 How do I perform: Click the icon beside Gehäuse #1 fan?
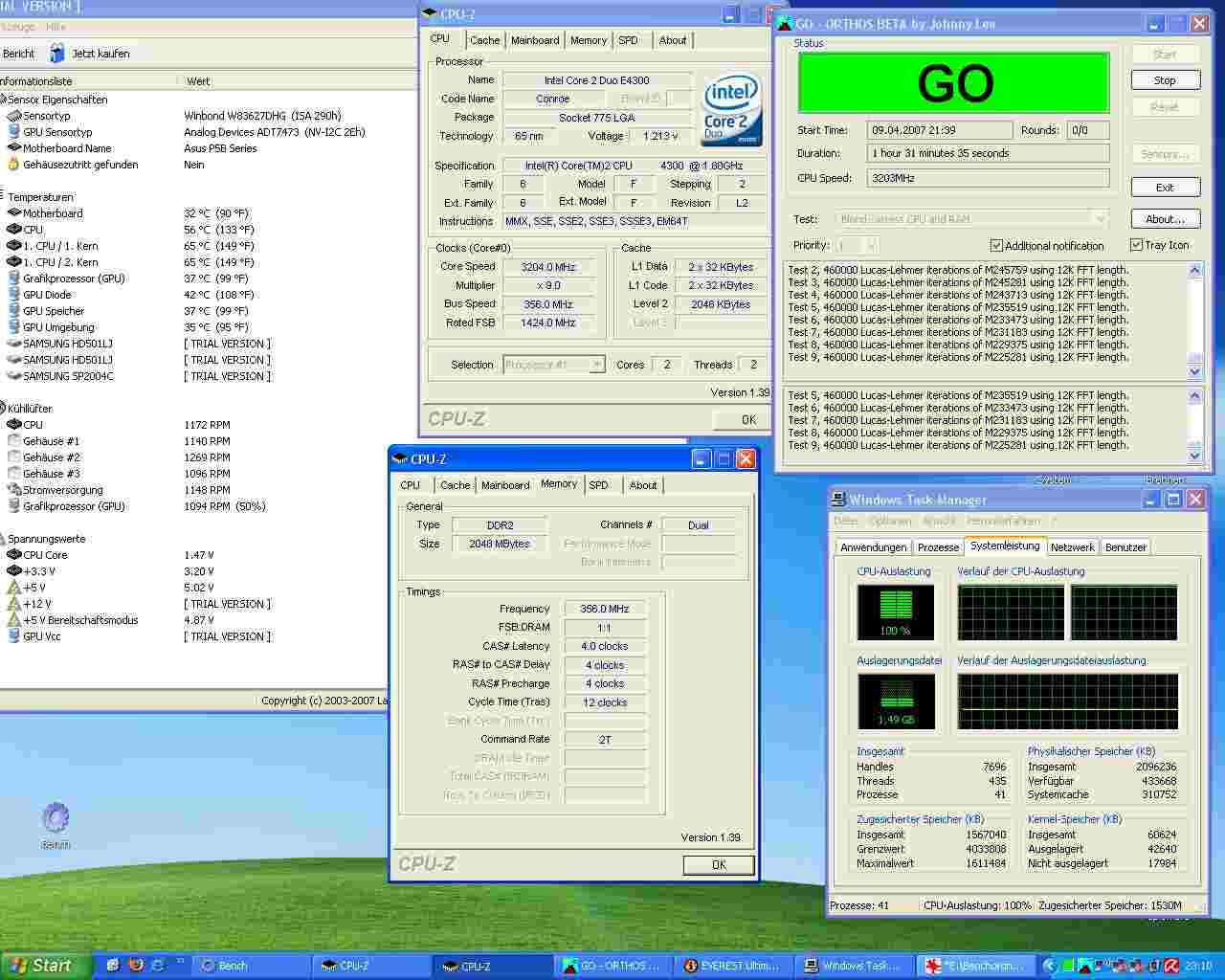coord(13,441)
